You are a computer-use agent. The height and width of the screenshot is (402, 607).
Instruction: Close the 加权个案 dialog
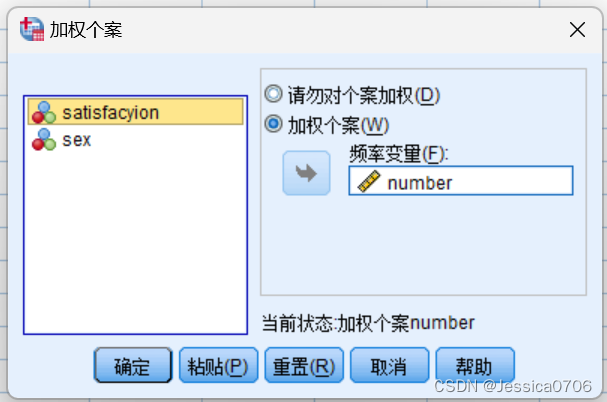577,29
